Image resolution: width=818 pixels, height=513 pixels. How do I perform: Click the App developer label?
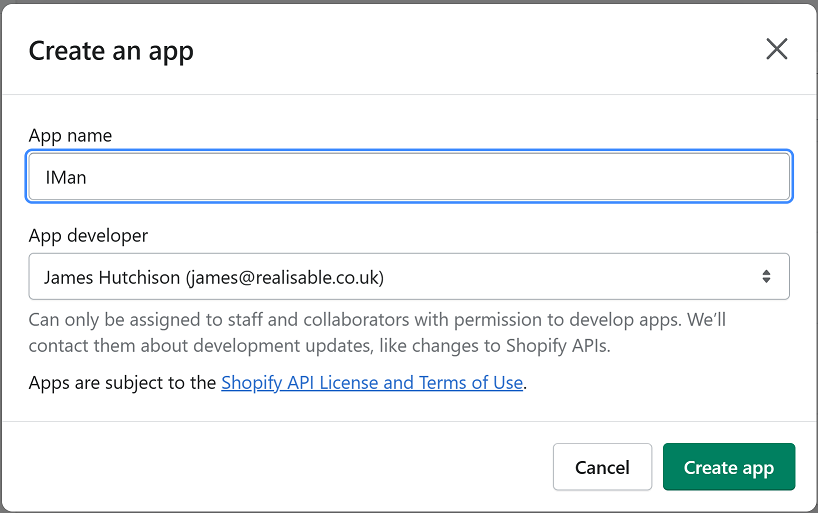click(x=88, y=236)
